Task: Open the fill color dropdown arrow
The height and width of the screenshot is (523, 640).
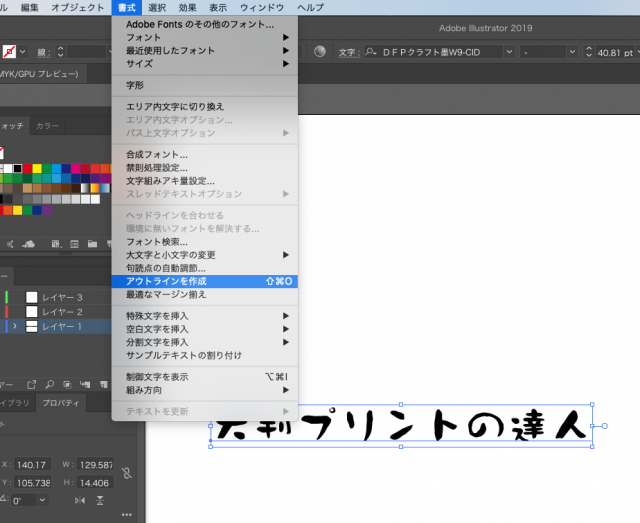Action: tap(23, 52)
